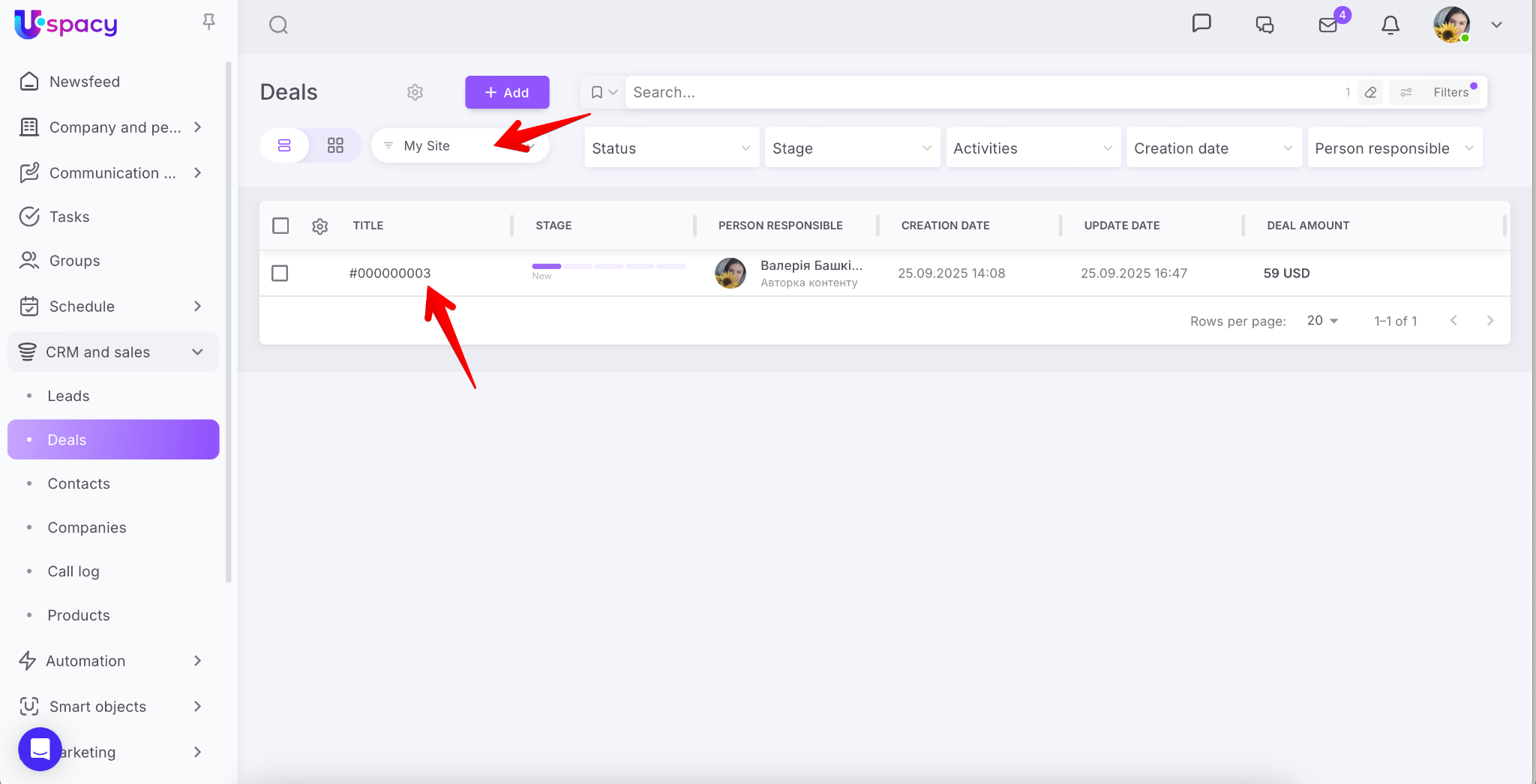Go to Leads in the sidebar
Screen dimensions: 1536x784
pyautogui.click(x=68, y=396)
